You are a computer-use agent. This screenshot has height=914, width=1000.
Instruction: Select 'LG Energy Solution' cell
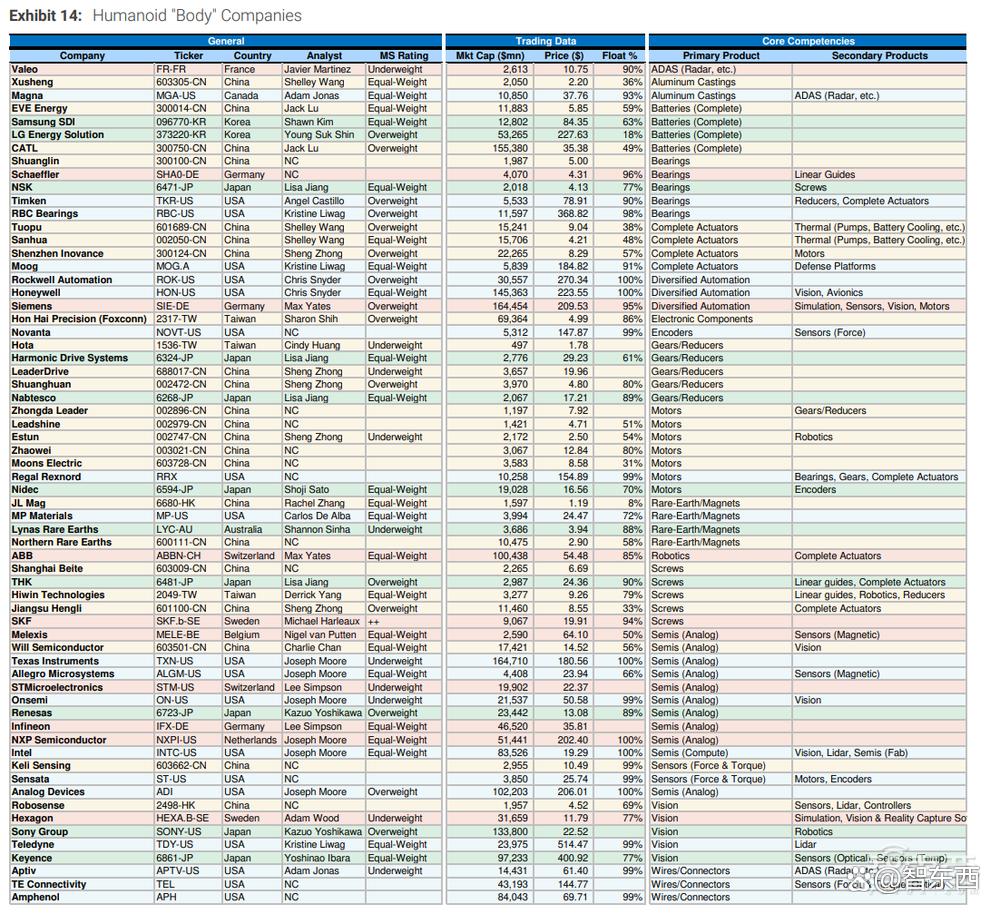[x=57, y=135]
